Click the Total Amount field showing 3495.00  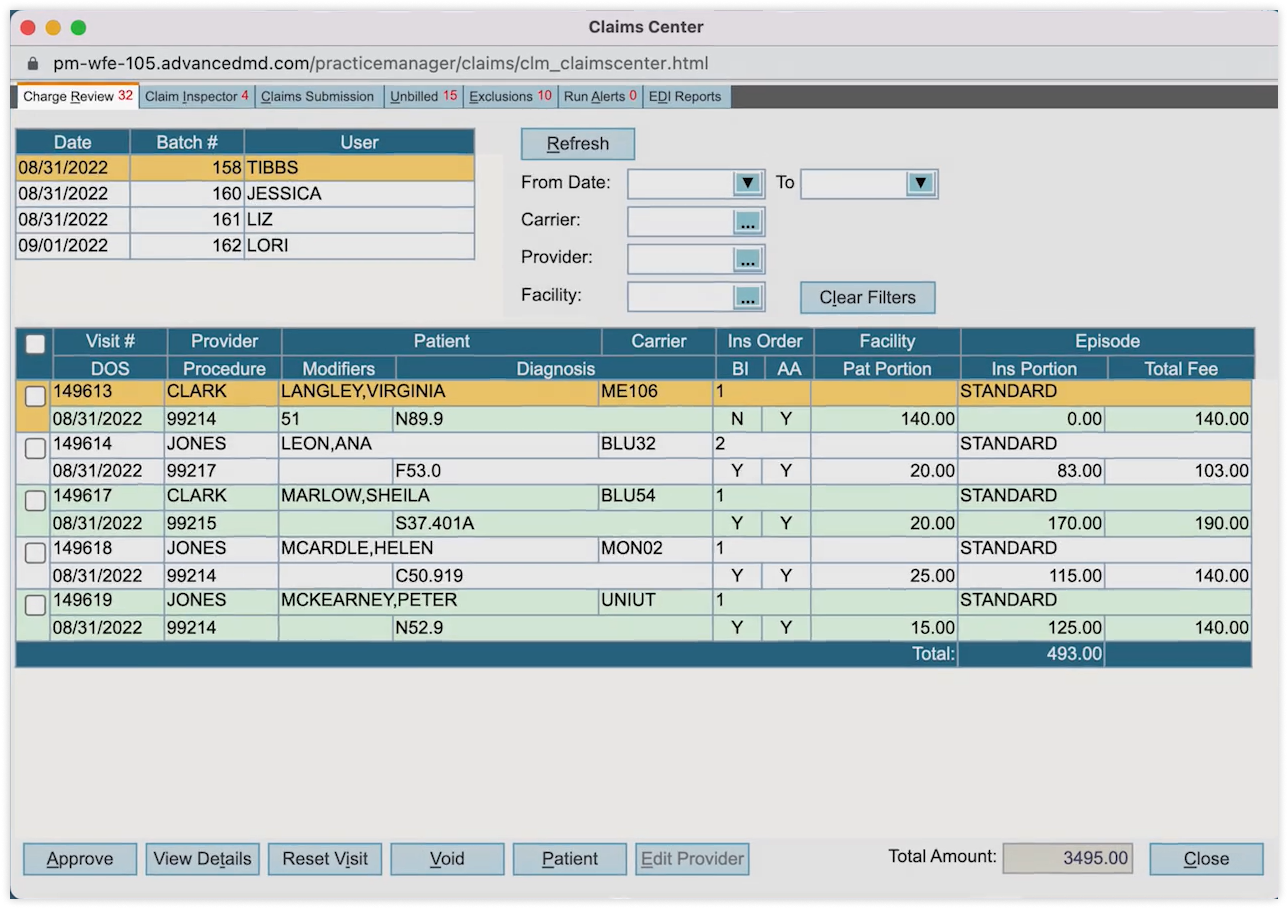1068,858
